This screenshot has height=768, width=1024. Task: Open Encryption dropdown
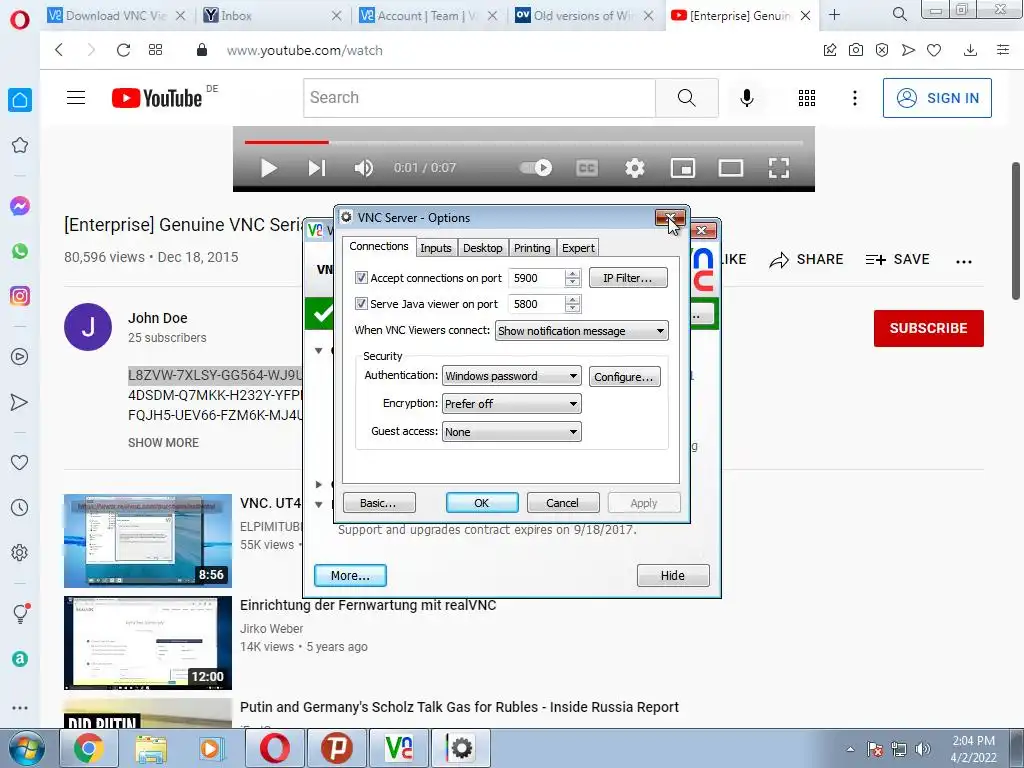point(511,404)
